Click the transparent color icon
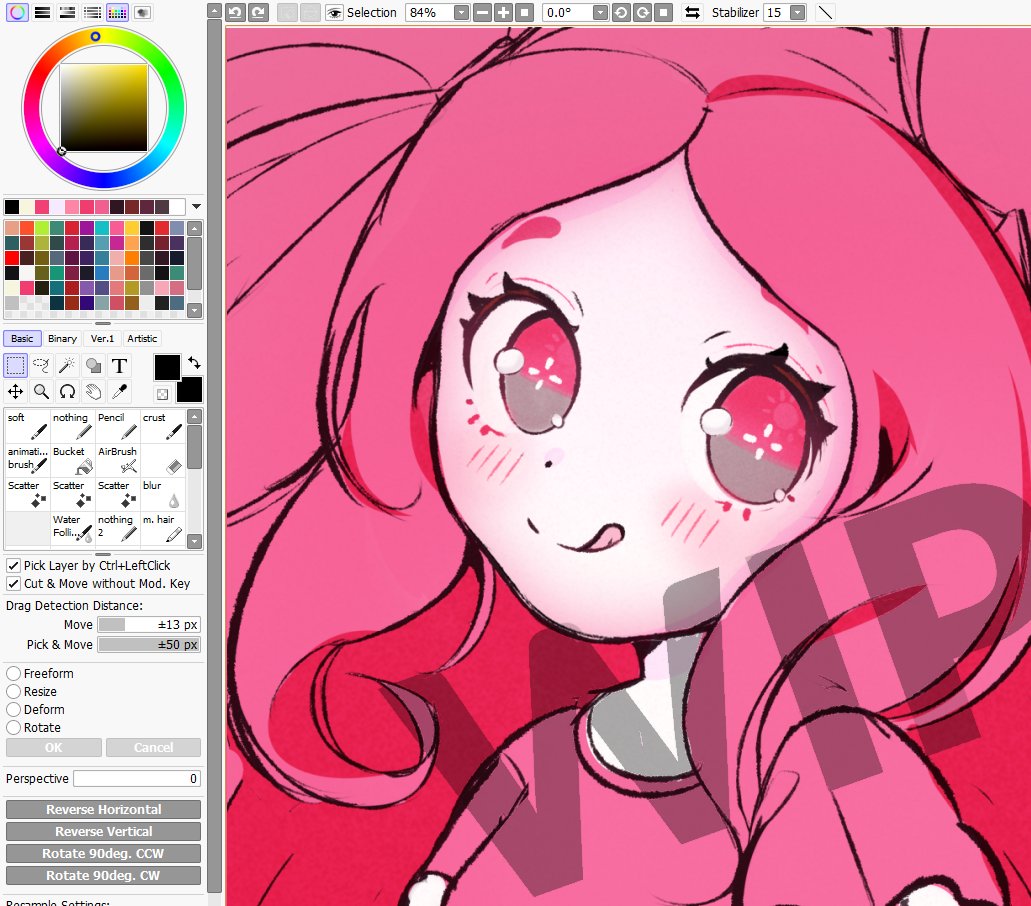1031x906 pixels. (x=162, y=394)
